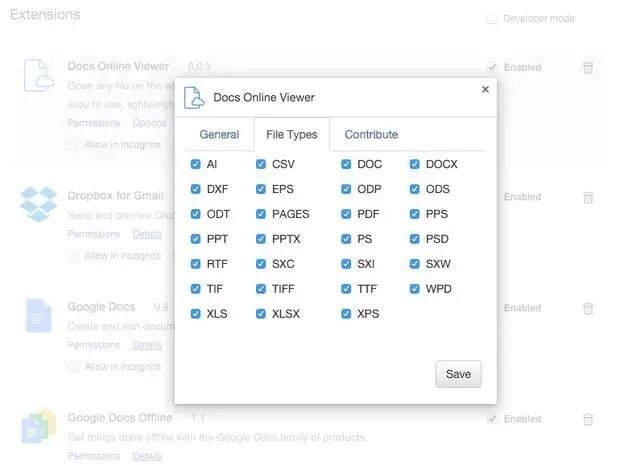The image size is (620, 465).
Task: Switch to the General tab
Action: coord(219,134)
